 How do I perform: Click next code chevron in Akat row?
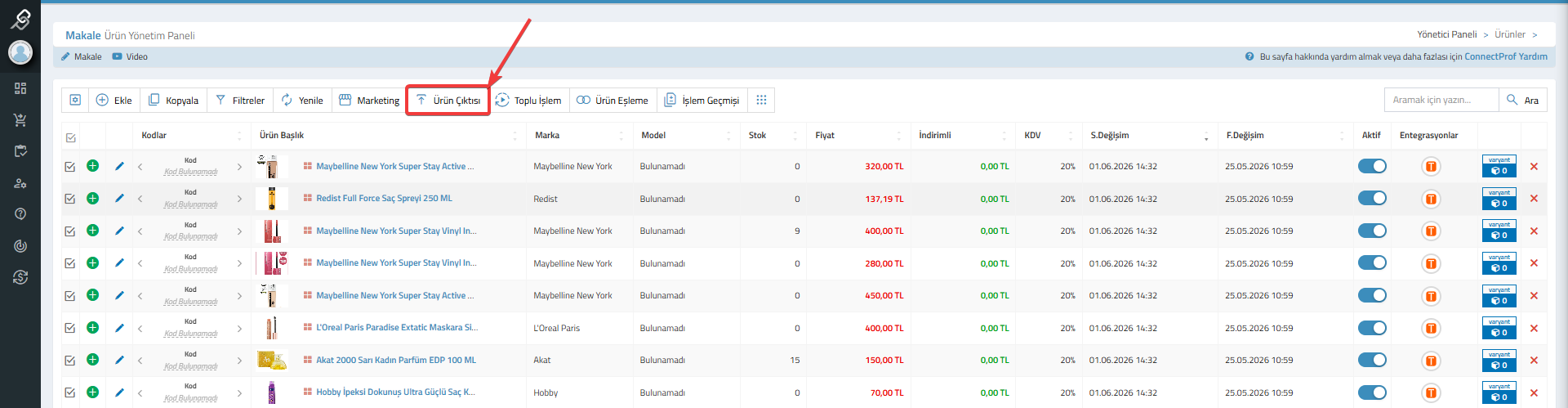coord(239,361)
